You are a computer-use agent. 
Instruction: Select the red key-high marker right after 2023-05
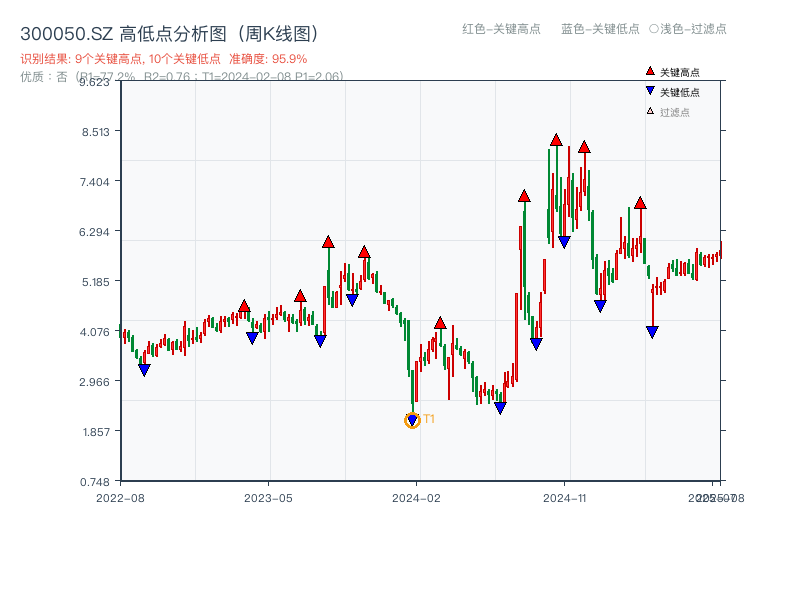click(x=300, y=296)
